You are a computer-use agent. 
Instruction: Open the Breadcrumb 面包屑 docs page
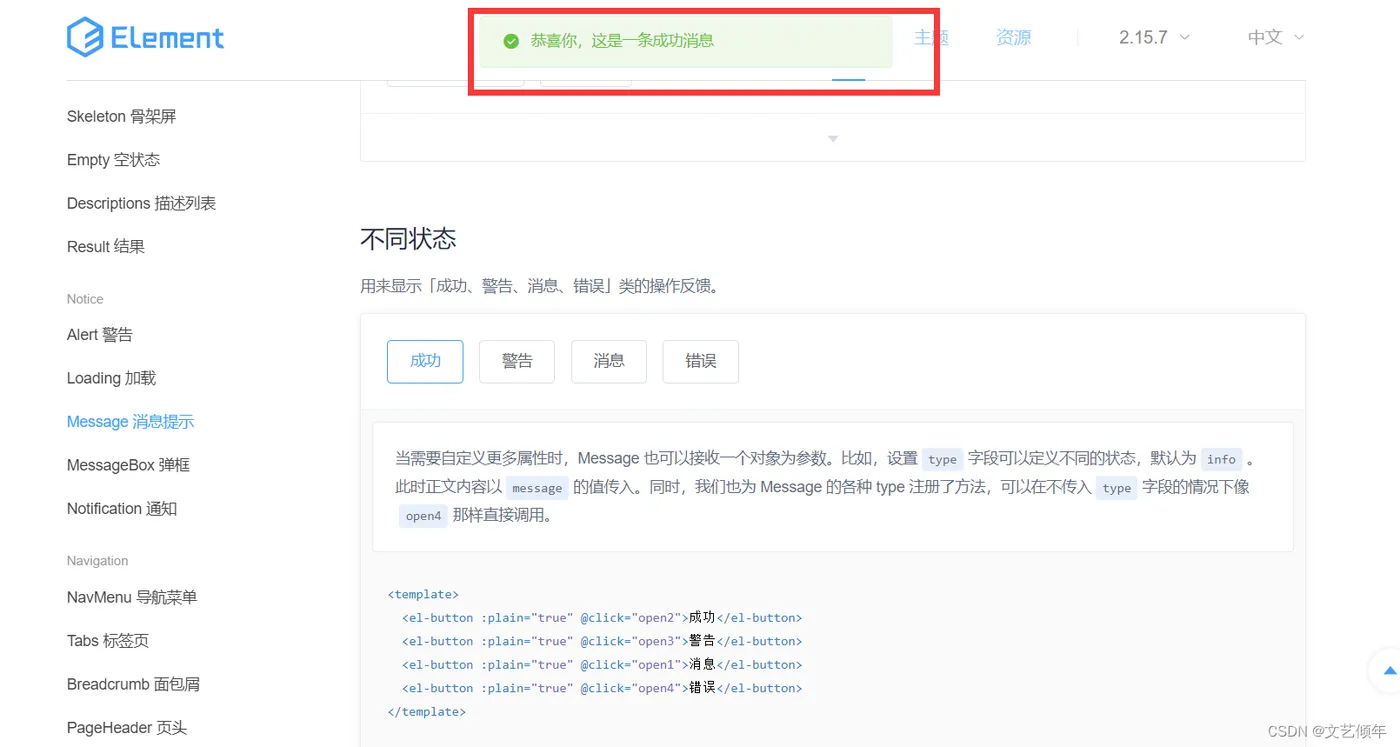click(132, 683)
